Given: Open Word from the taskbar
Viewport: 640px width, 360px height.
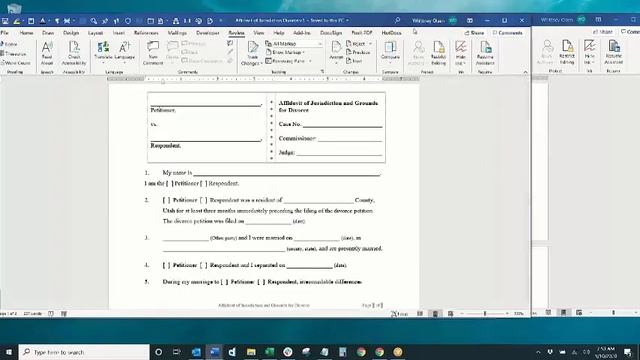Looking at the screenshot, I should click(214, 352).
